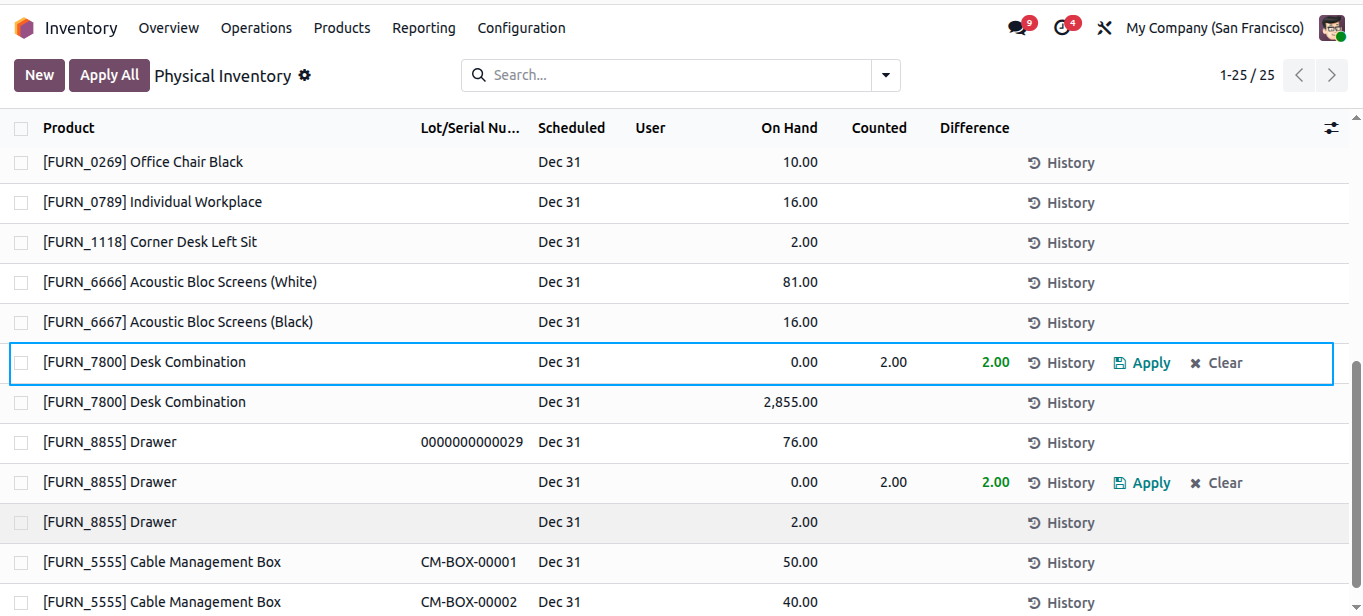
Task: Open the activities clock icon
Action: 1062,28
